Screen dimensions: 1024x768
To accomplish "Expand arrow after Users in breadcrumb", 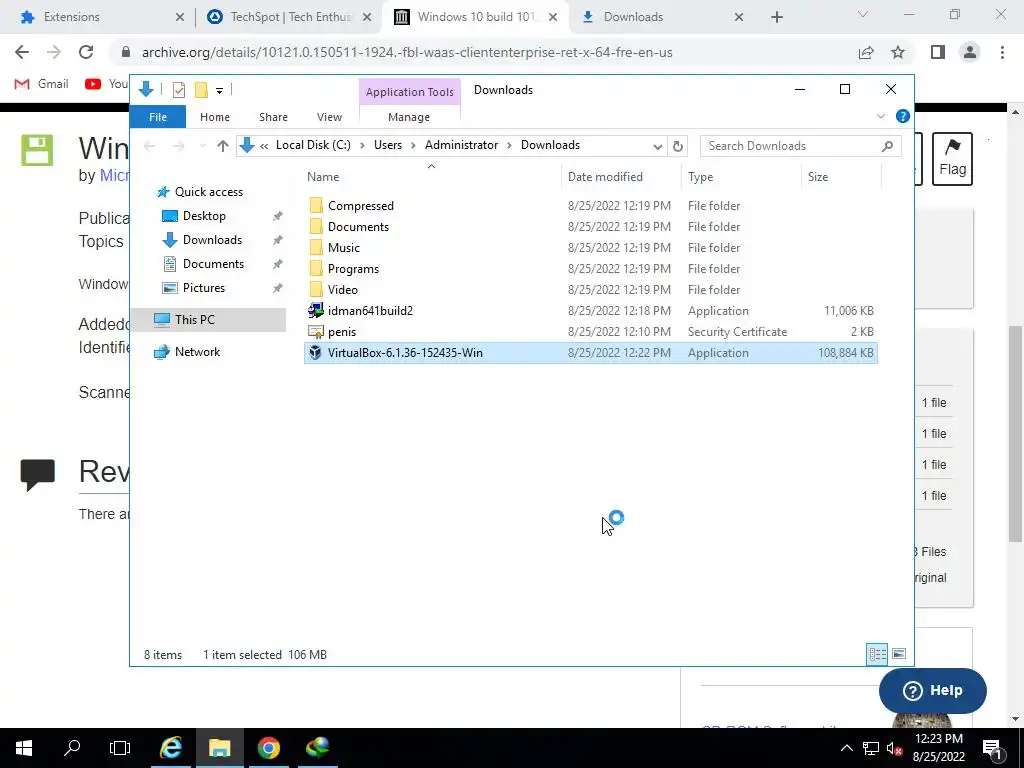I will coord(413,146).
